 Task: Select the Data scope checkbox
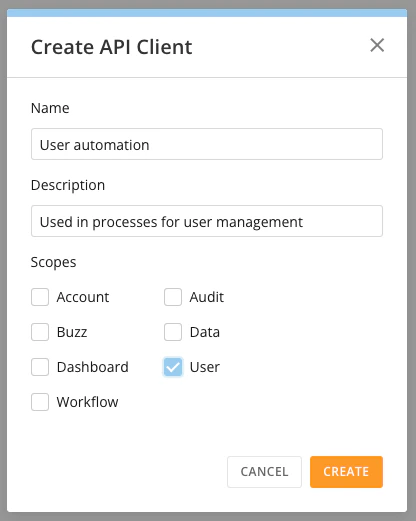173,332
